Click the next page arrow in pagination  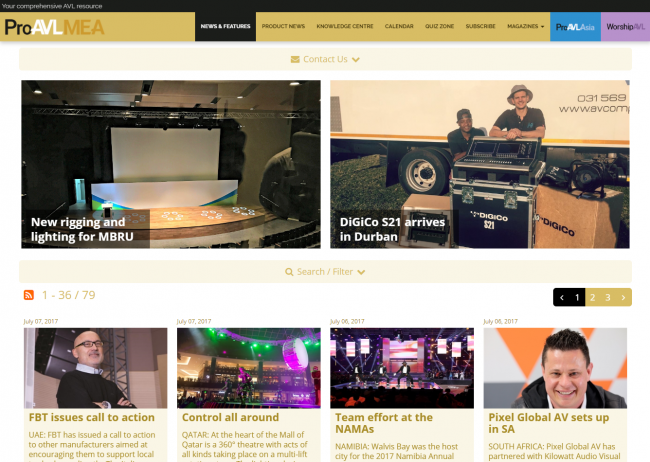pos(623,297)
